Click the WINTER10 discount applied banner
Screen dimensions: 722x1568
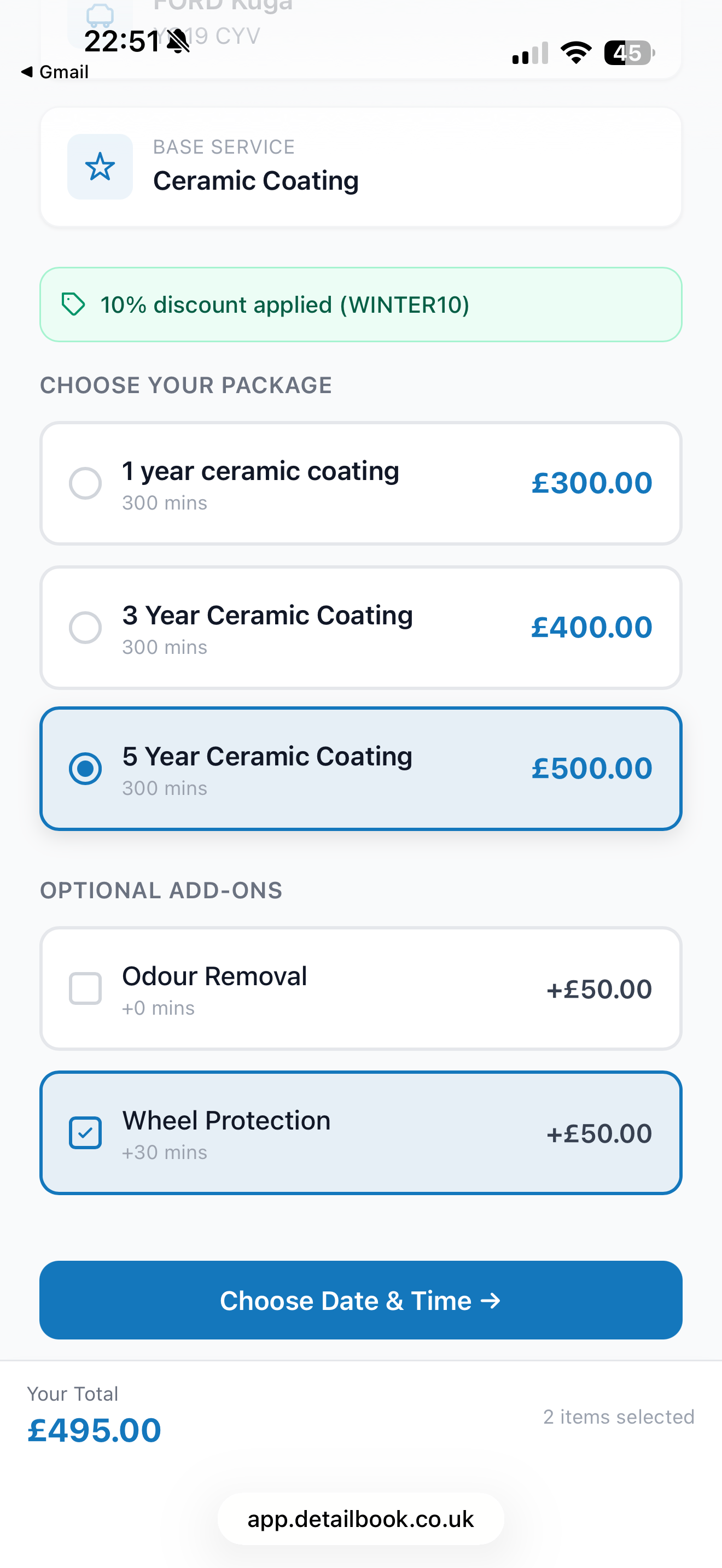pos(360,304)
